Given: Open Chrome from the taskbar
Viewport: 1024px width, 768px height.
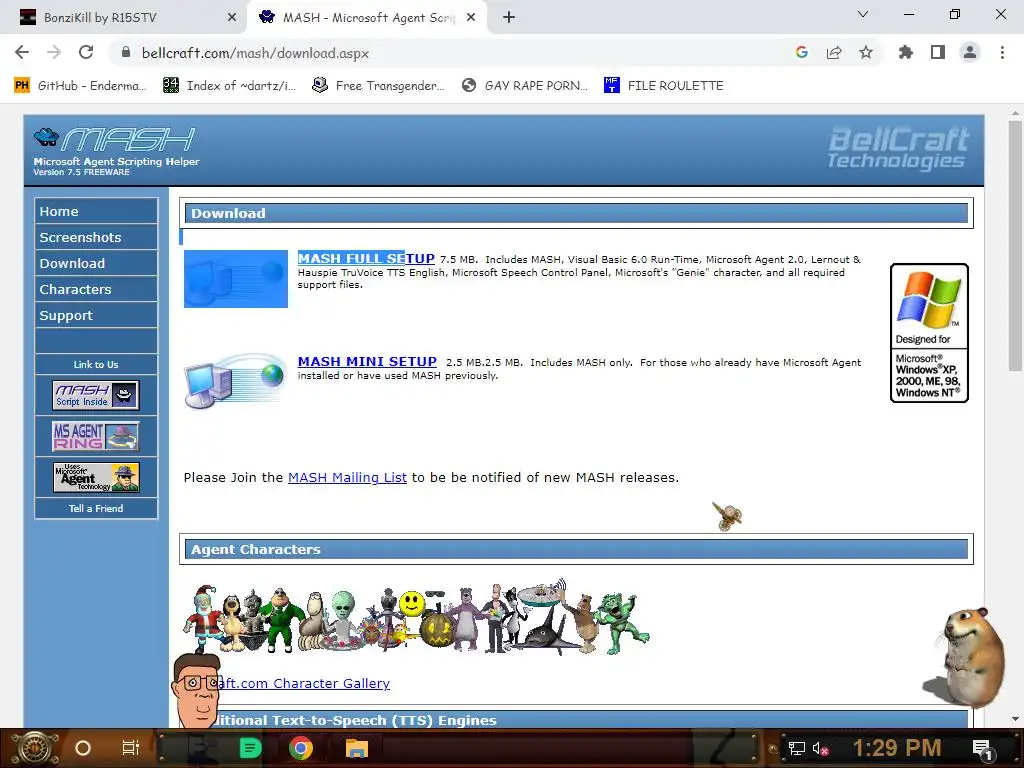Looking at the screenshot, I should (301, 748).
